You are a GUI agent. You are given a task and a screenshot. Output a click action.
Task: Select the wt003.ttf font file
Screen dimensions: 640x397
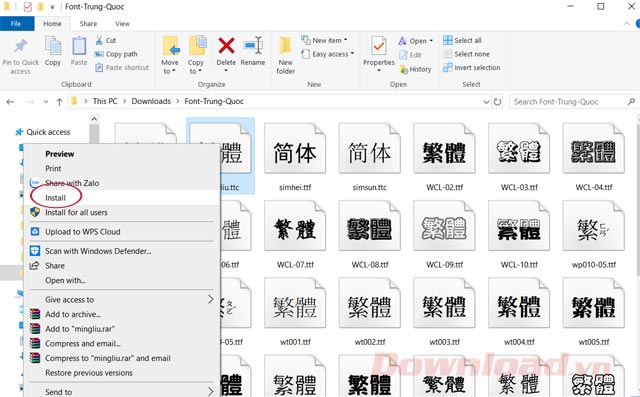tap(444, 312)
